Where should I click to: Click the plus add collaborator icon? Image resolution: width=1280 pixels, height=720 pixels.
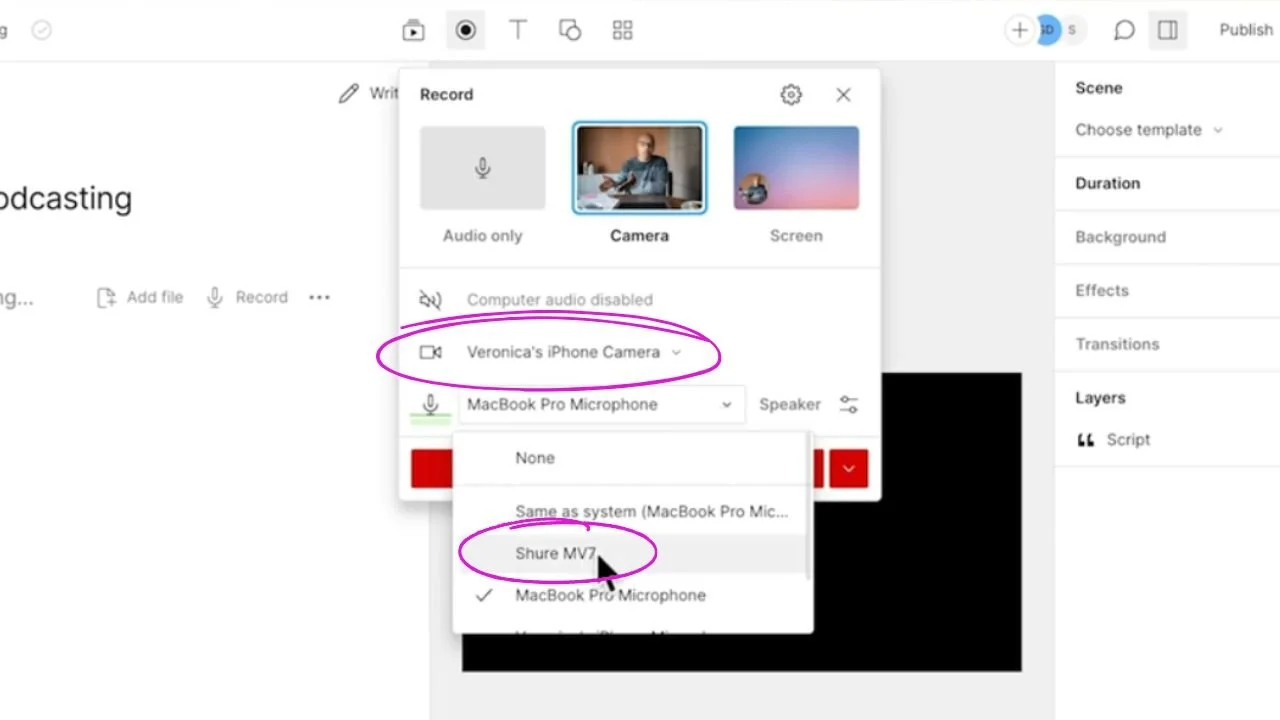tap(1019, 30)
